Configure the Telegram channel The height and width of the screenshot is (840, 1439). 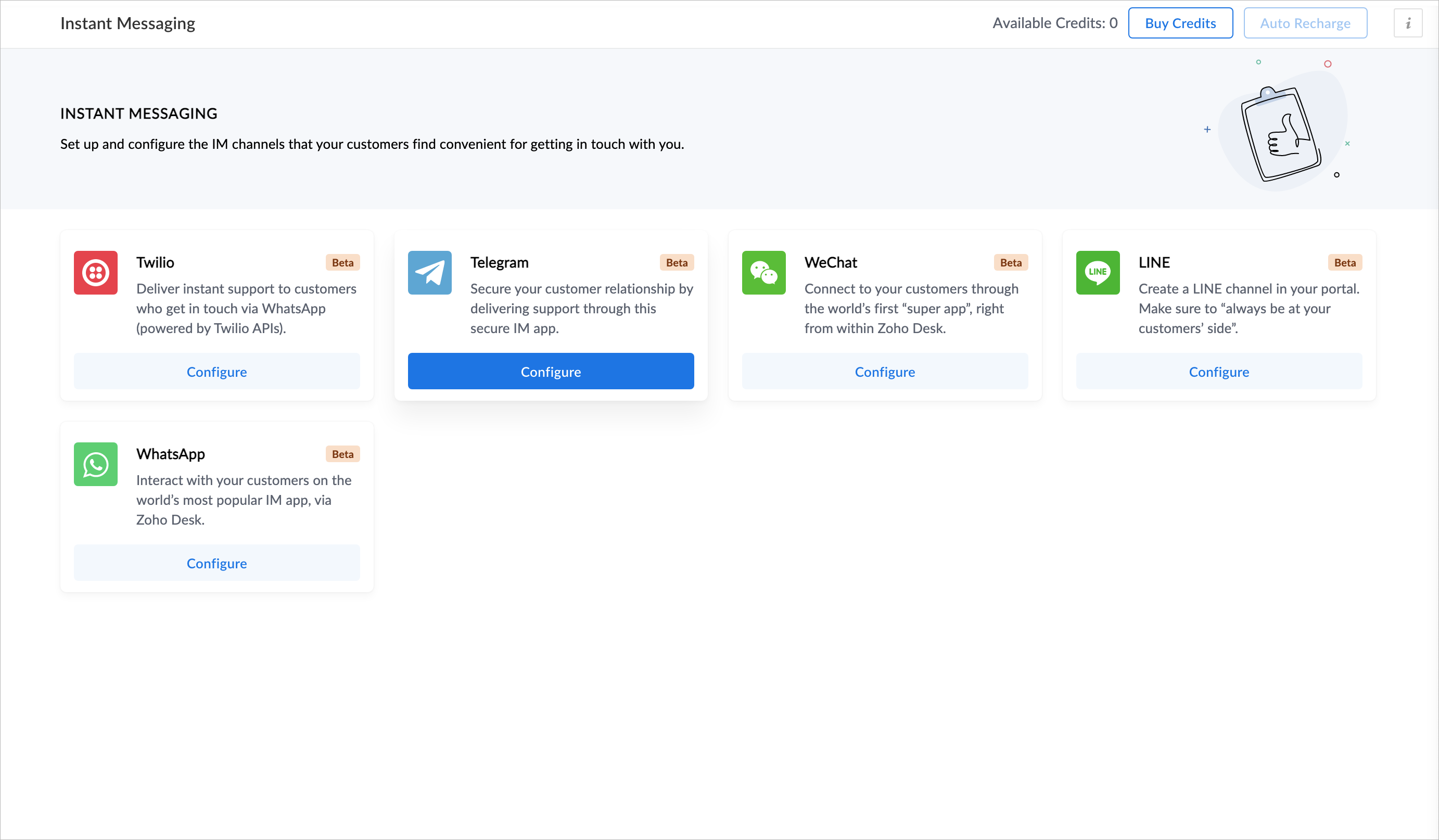pyautogui.click(x=551, y=371)
